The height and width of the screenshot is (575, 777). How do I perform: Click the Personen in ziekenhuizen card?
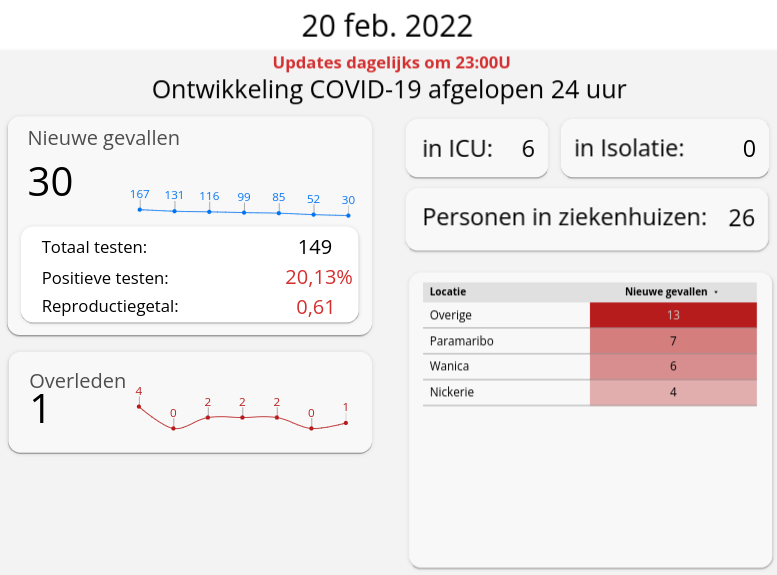tap(588, 217)
